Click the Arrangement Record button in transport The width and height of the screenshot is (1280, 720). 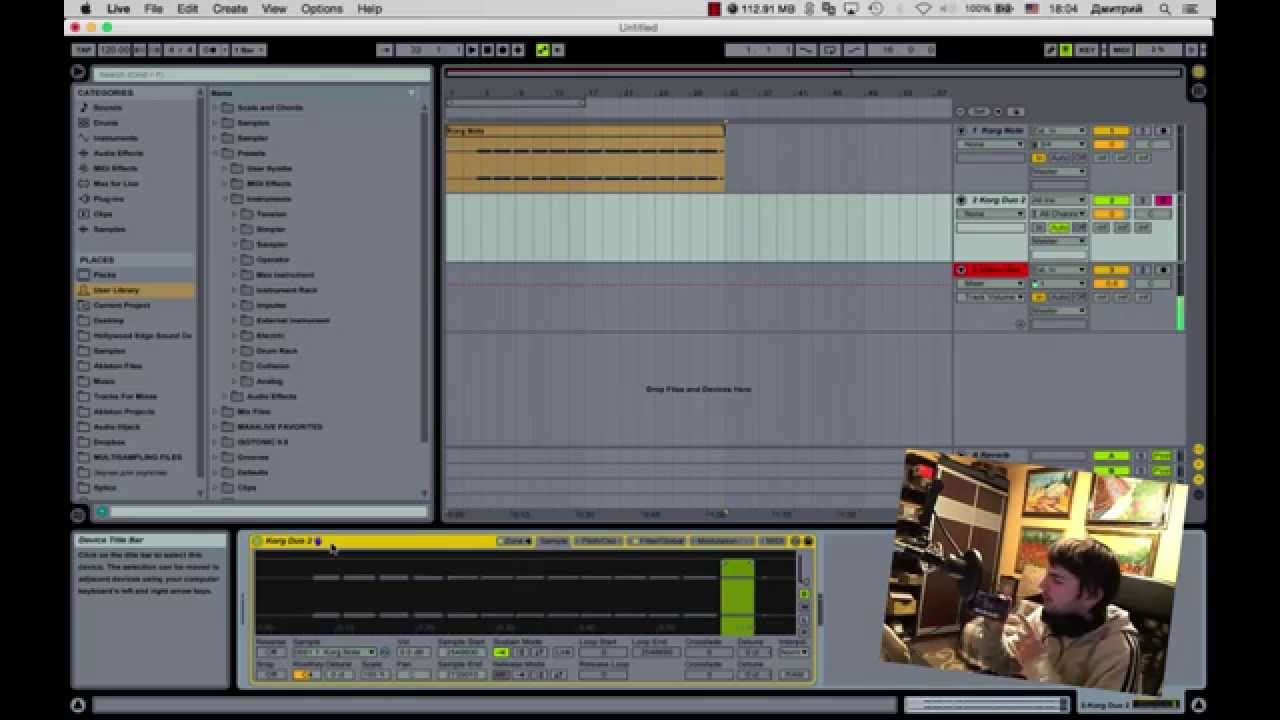502,50
